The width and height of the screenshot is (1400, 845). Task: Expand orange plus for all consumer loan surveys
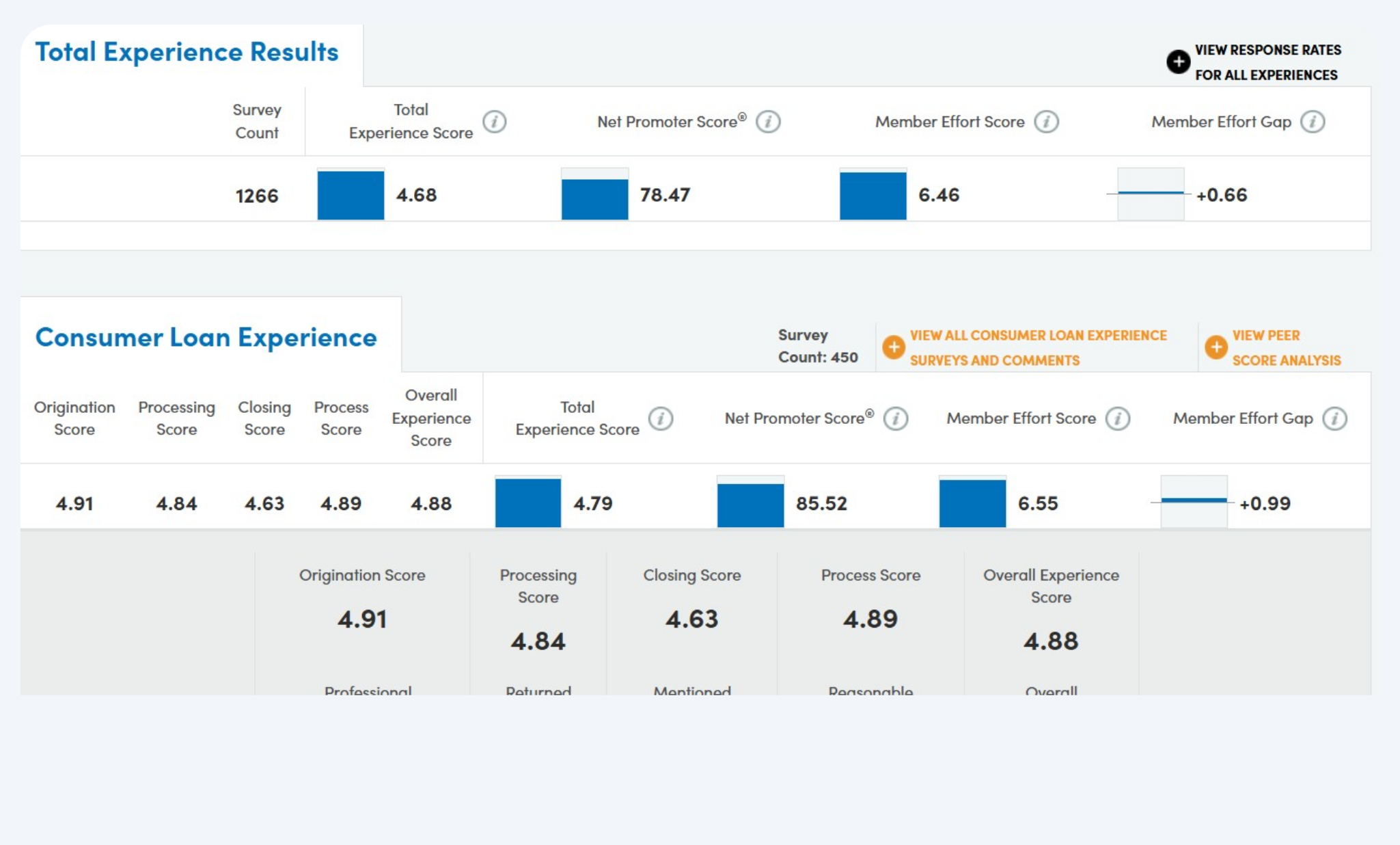click(893, 347)
